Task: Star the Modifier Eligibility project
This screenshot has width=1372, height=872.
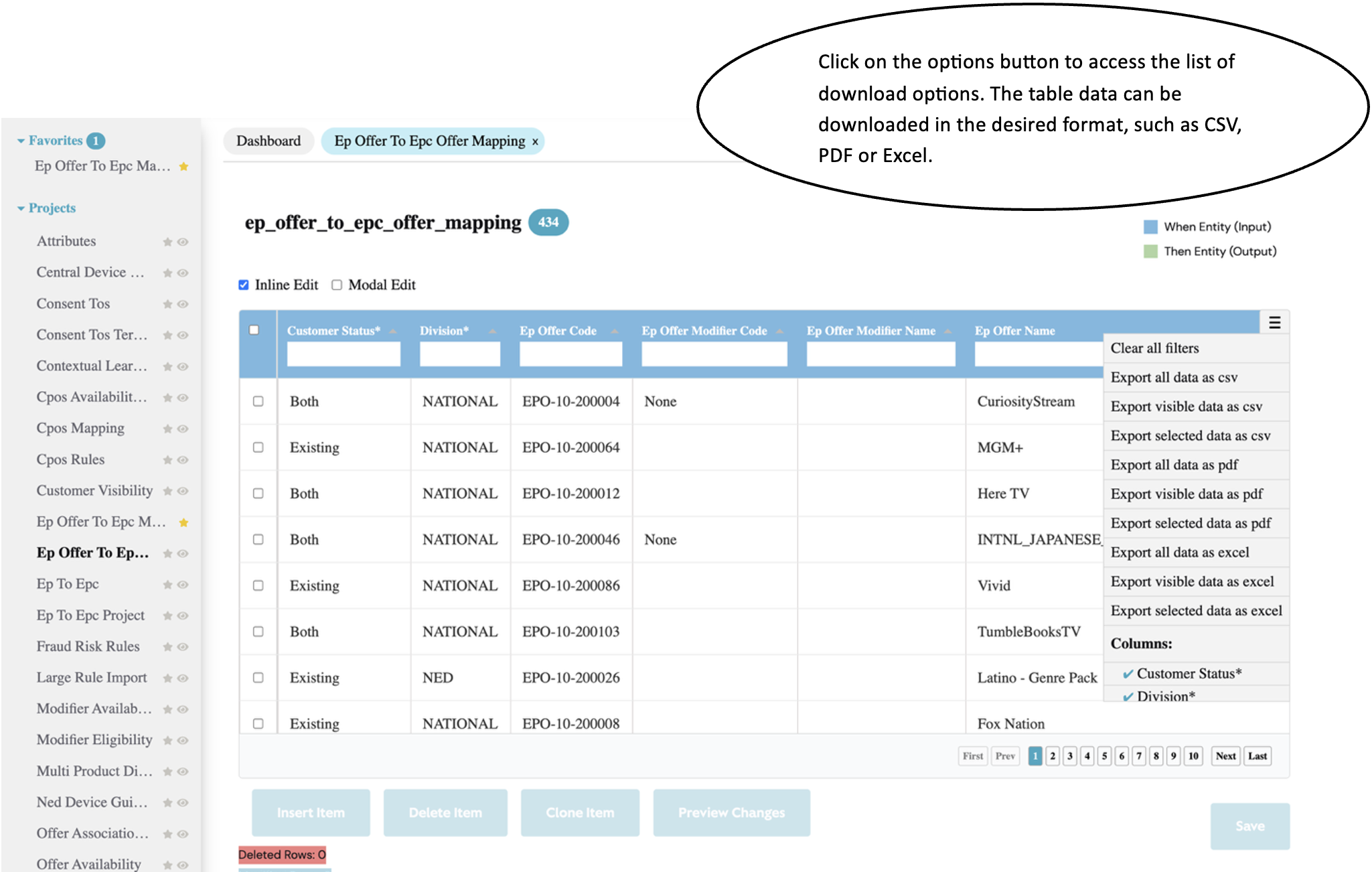Action: 167,741
